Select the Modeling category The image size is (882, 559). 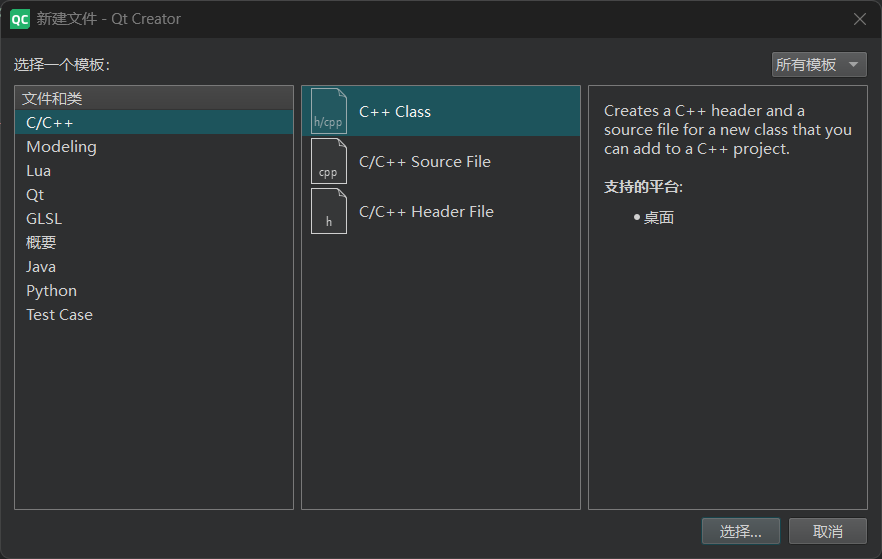(154, 147)
